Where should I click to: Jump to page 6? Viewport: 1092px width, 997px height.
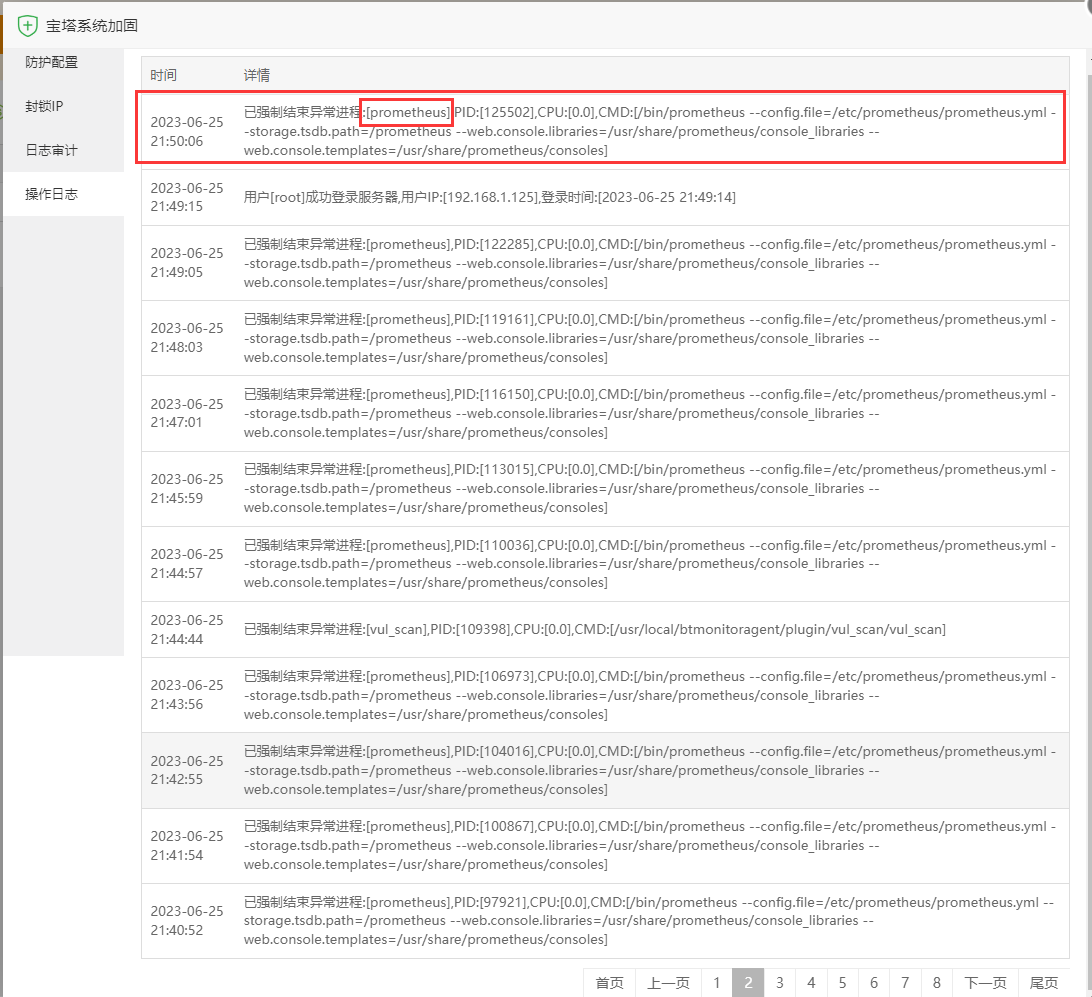[x=873, y=983]
